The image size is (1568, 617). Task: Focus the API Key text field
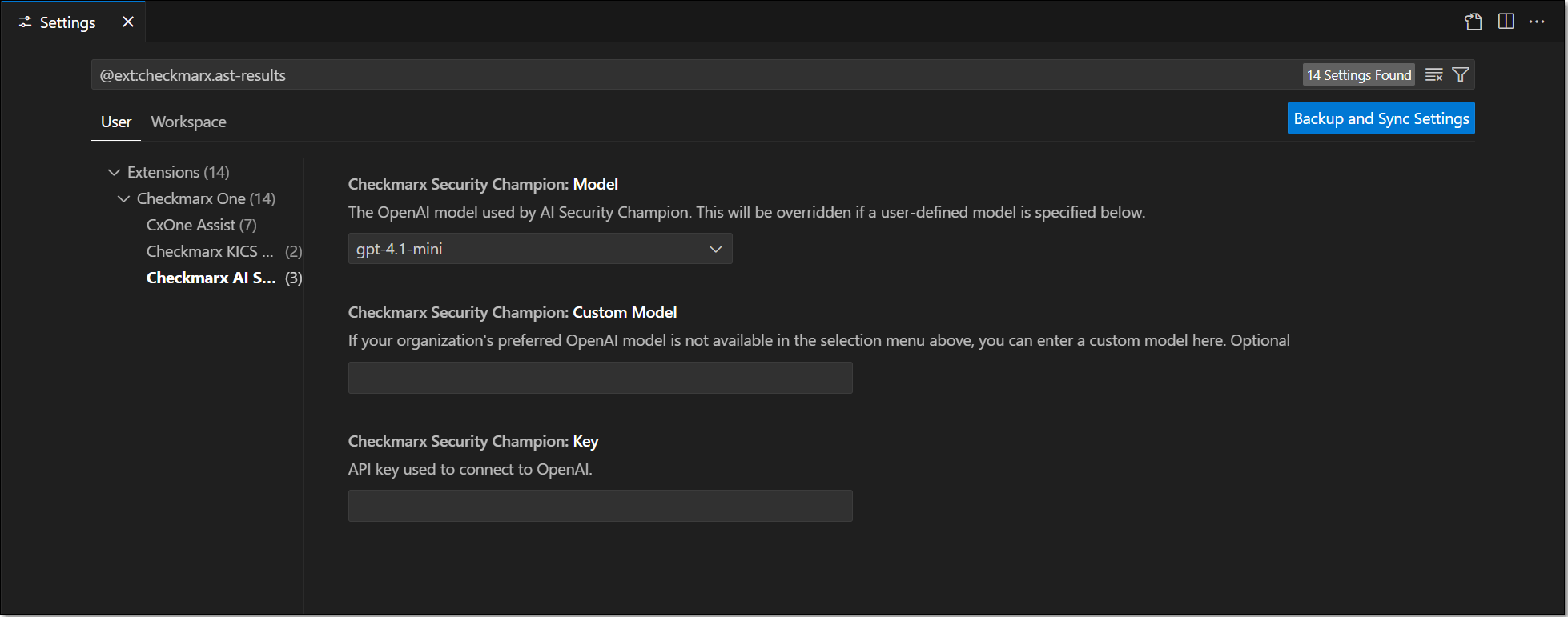(601, 506)
